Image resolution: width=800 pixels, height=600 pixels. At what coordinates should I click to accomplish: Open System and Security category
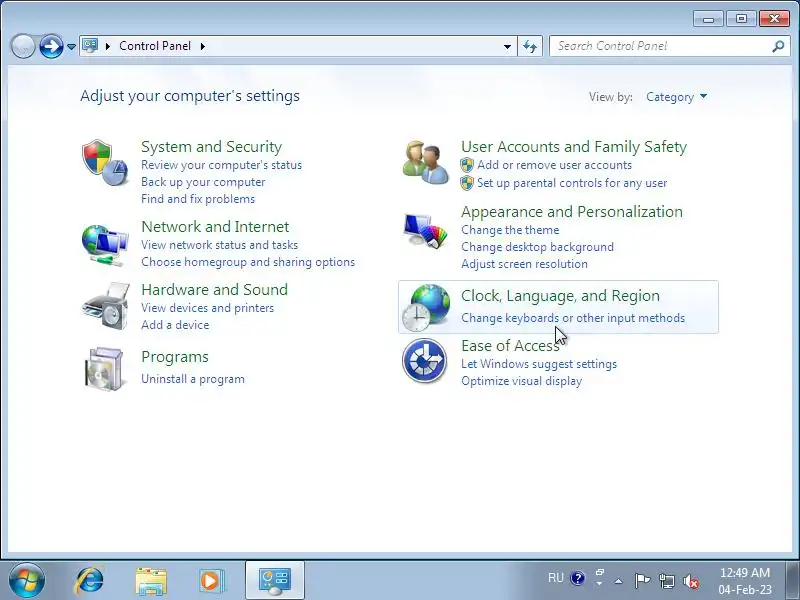click(x=211, y=147)
